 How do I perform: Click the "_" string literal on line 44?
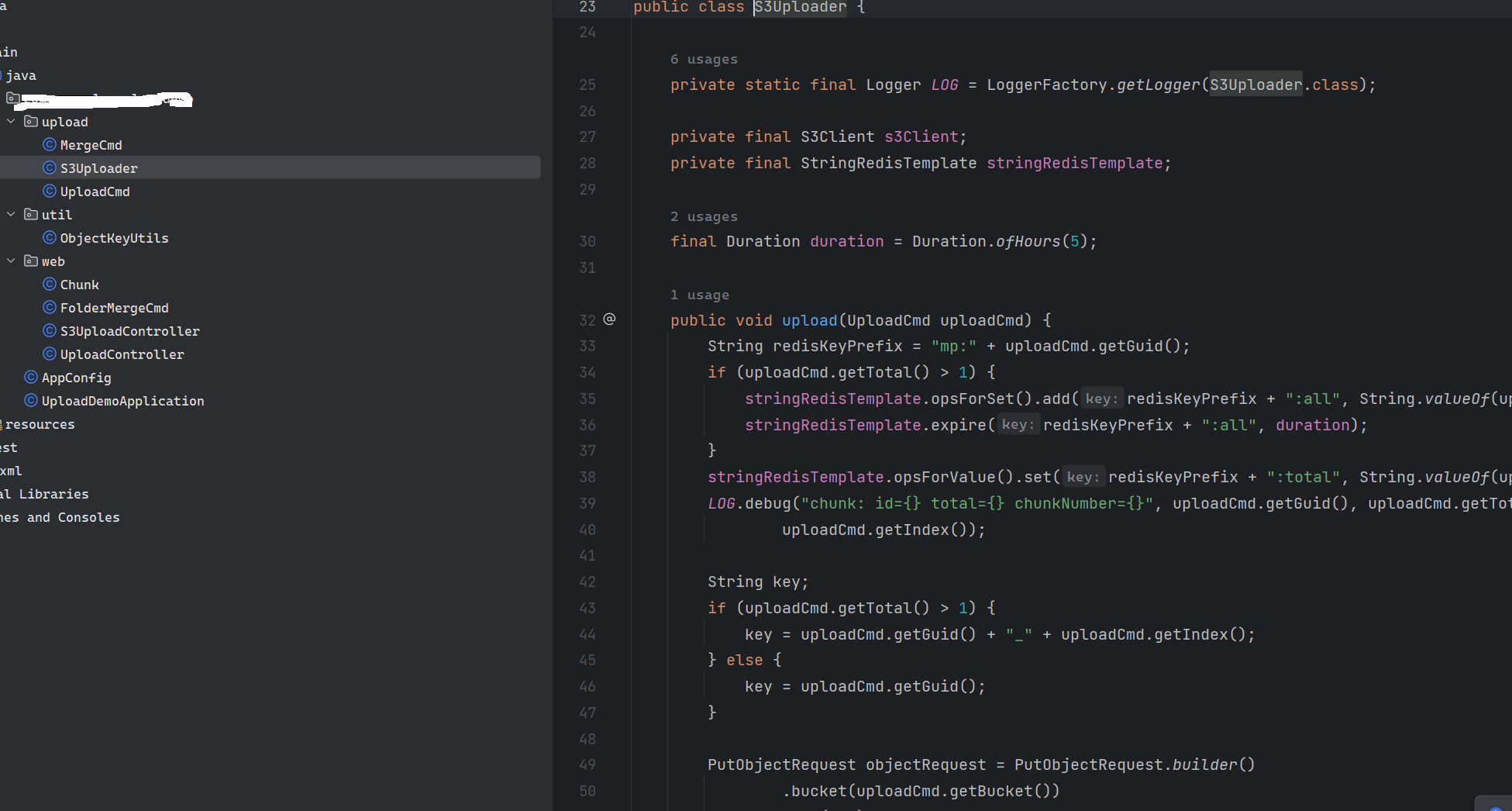point(1019,635)
